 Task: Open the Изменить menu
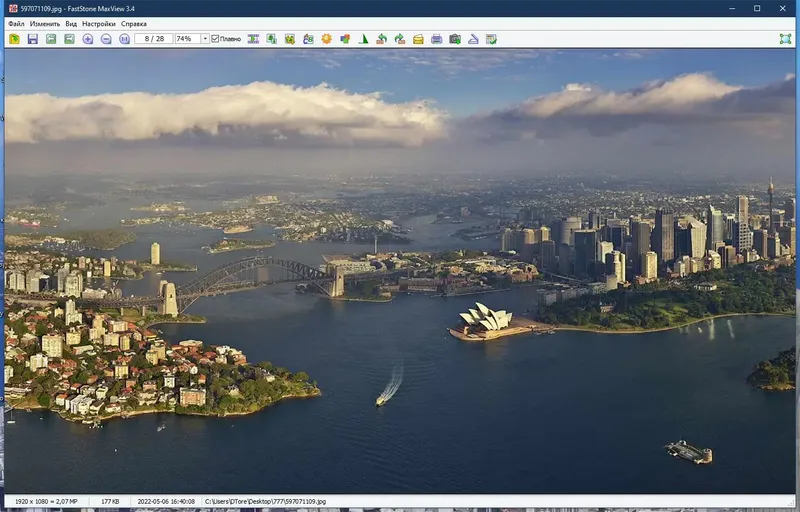pos(45,23)
